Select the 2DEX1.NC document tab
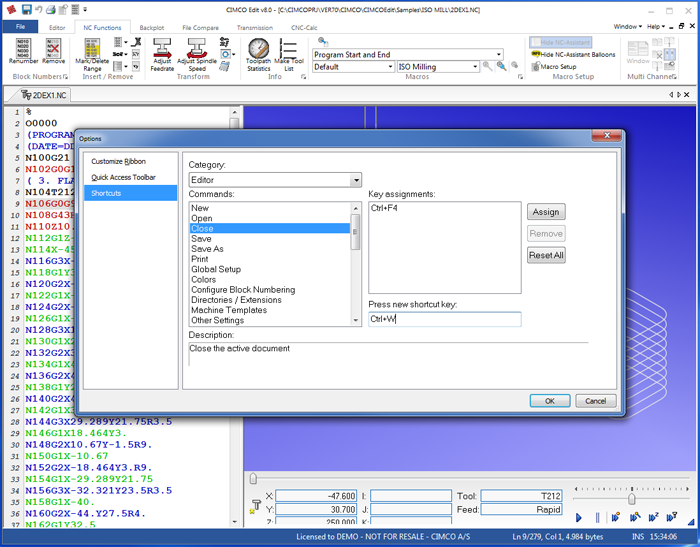700x547 pixels. coord(44,95)
